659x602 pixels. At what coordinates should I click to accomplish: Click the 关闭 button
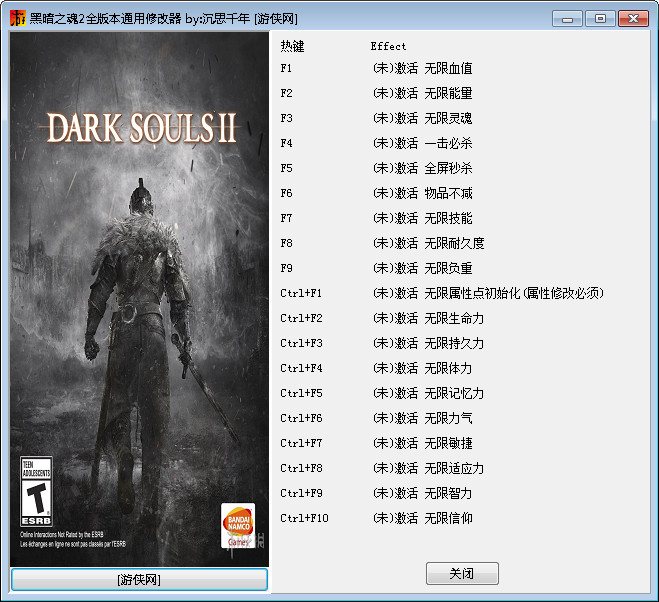point(462,573)
